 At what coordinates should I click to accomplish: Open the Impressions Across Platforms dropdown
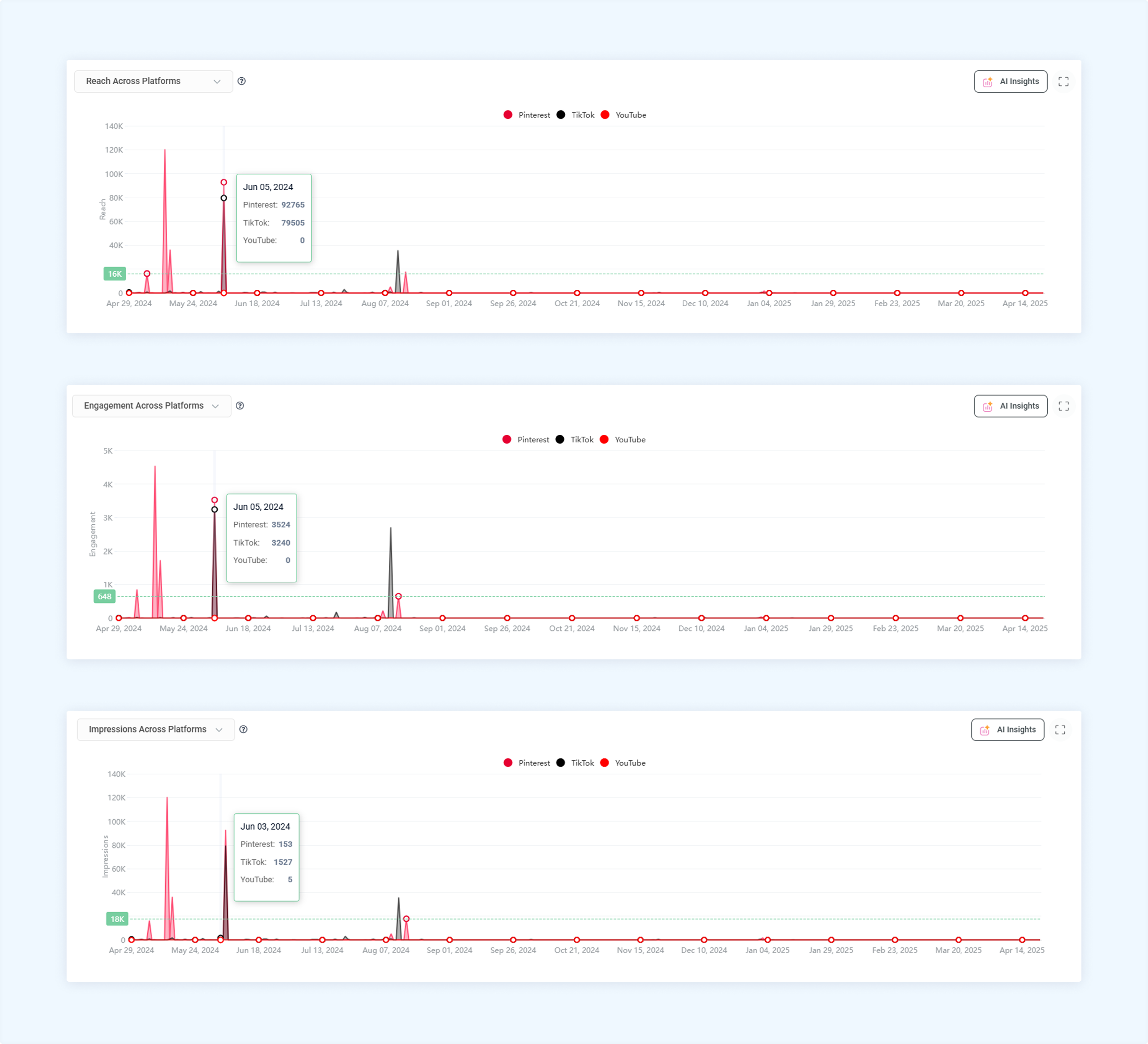(x=155, y=729)
